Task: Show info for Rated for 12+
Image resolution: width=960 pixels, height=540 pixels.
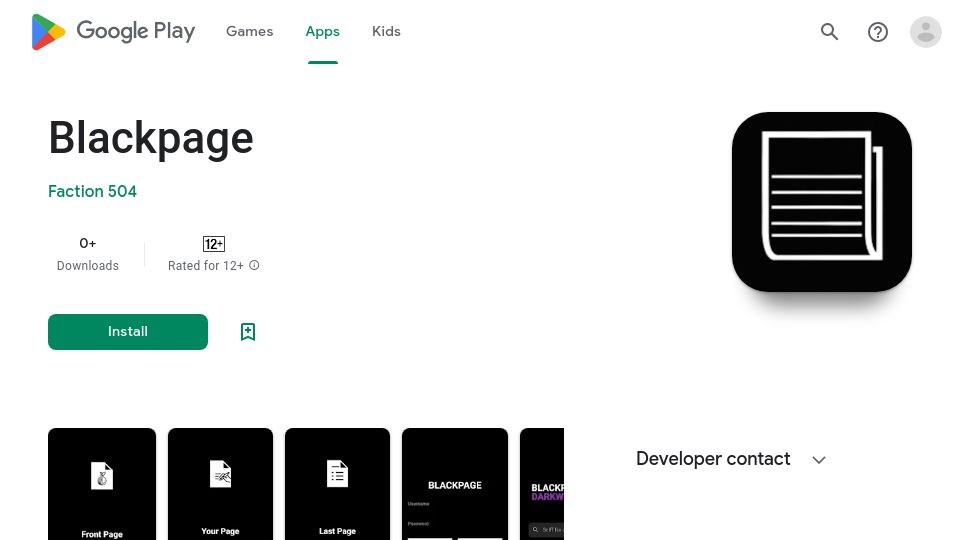Action: [254, 265]
